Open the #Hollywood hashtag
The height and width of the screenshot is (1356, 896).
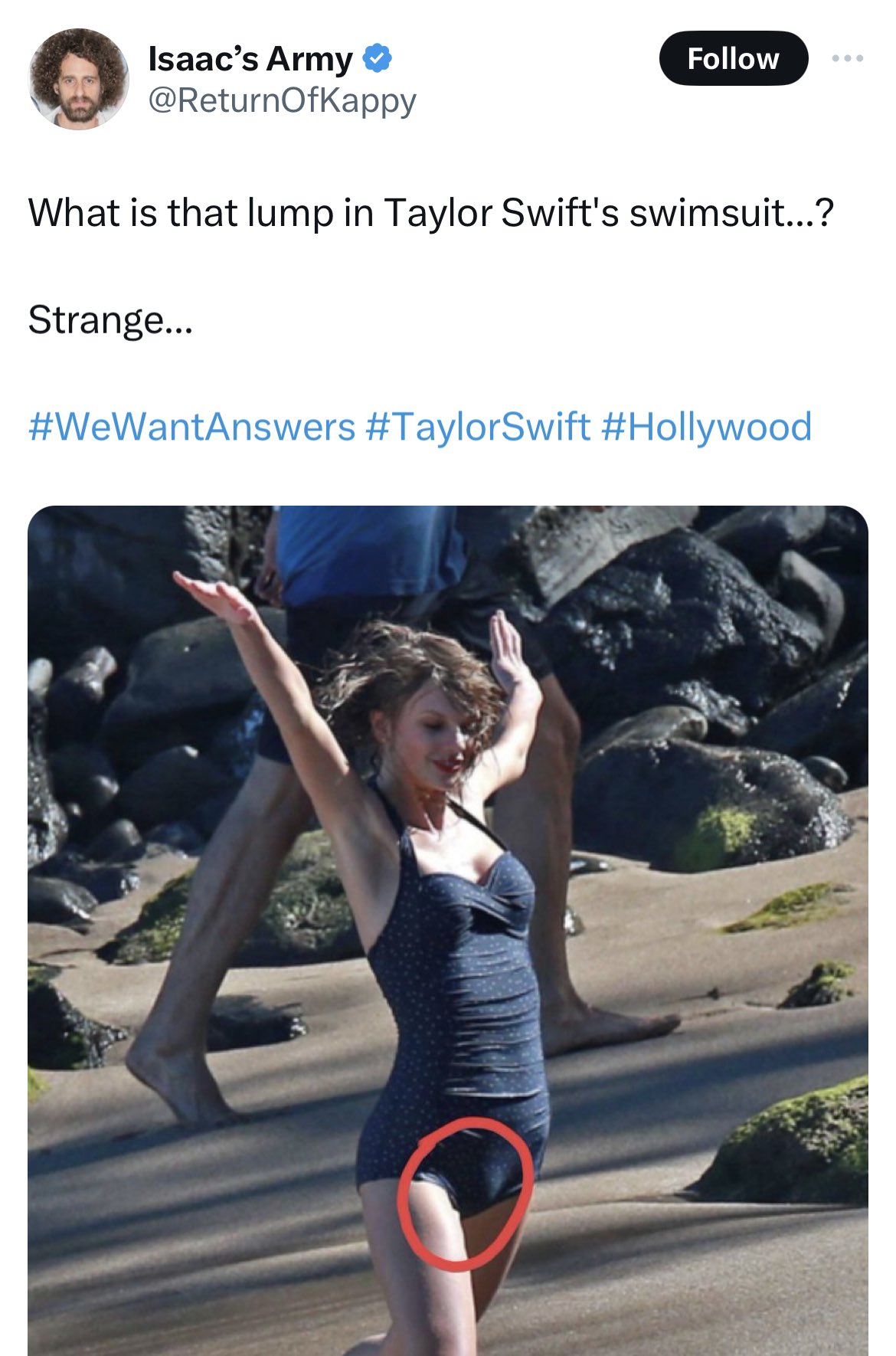click(x=706, y=427)
